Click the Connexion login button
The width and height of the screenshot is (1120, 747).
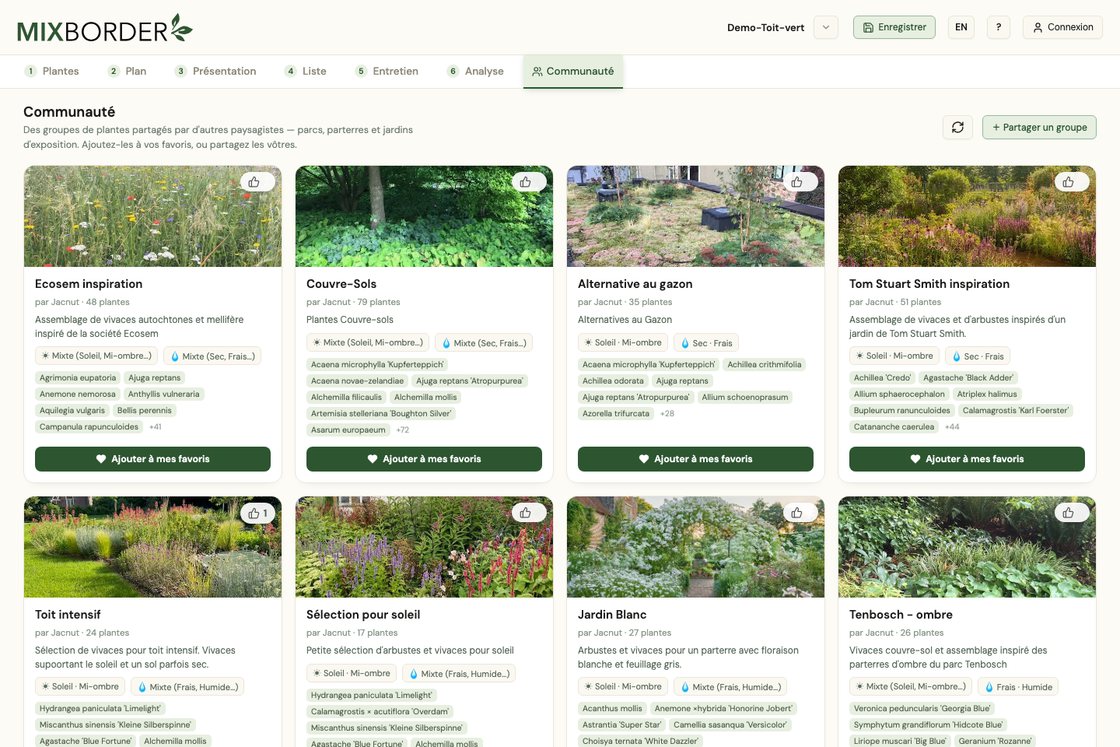(x=1063, y=27)
